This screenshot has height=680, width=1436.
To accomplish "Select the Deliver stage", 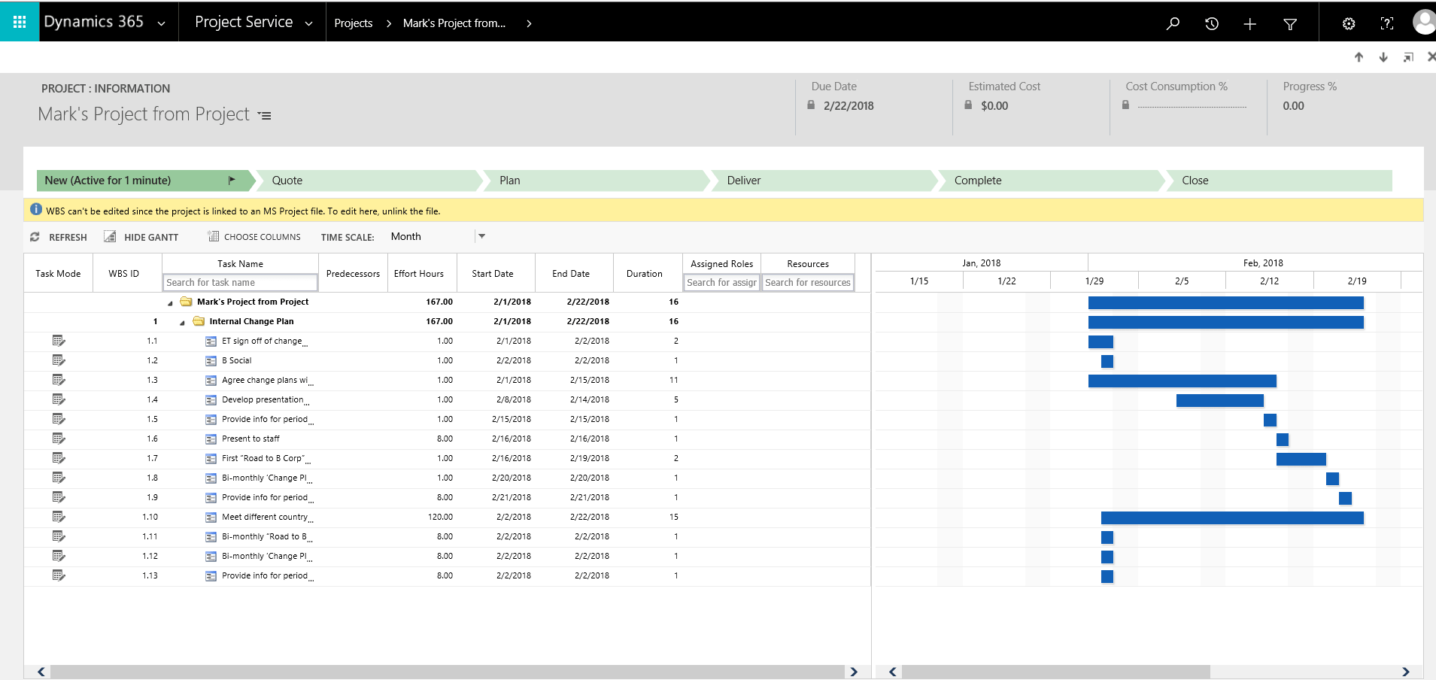I will (x=824, y=181).
